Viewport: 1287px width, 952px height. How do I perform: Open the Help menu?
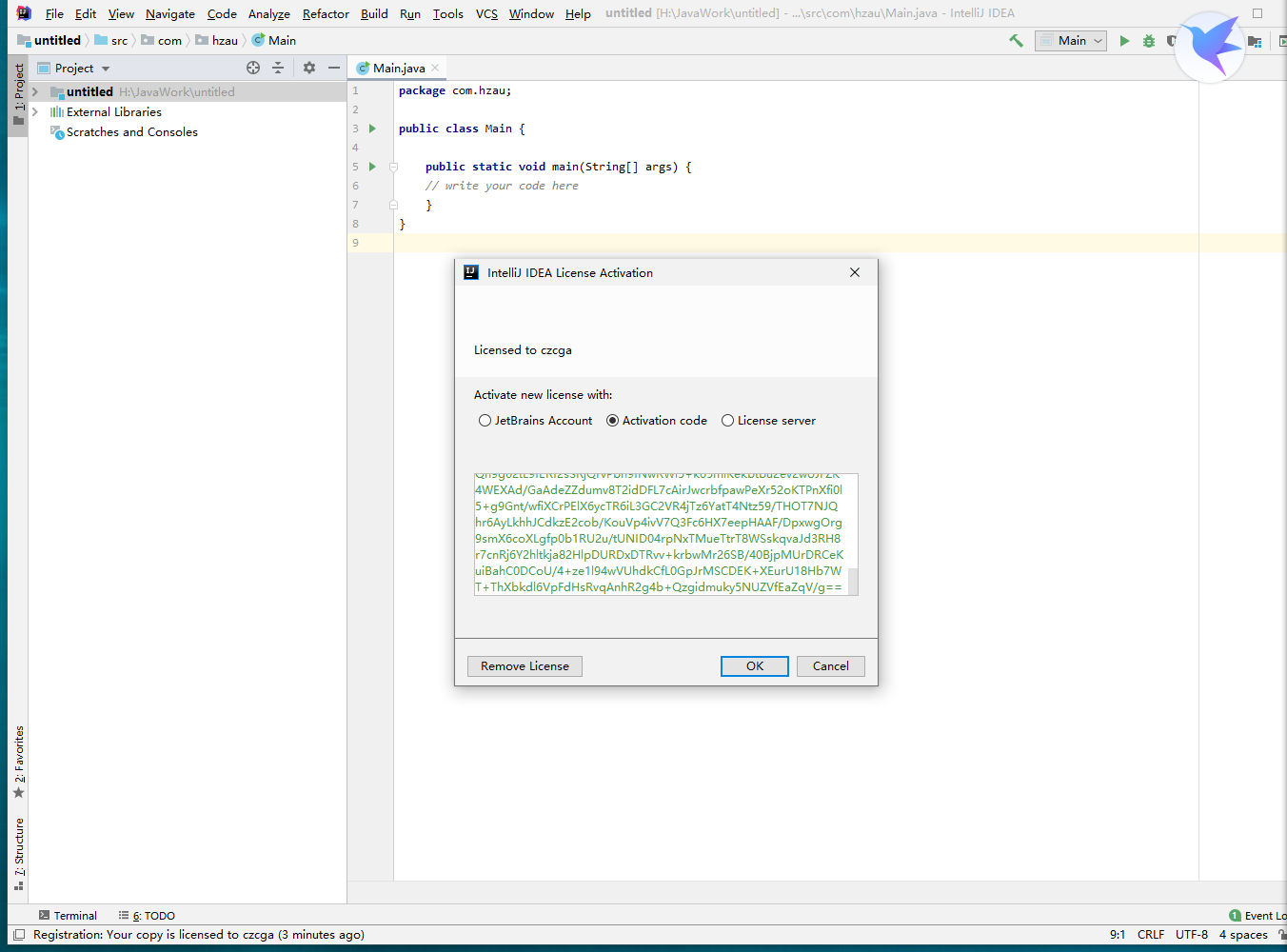(578, 13)
